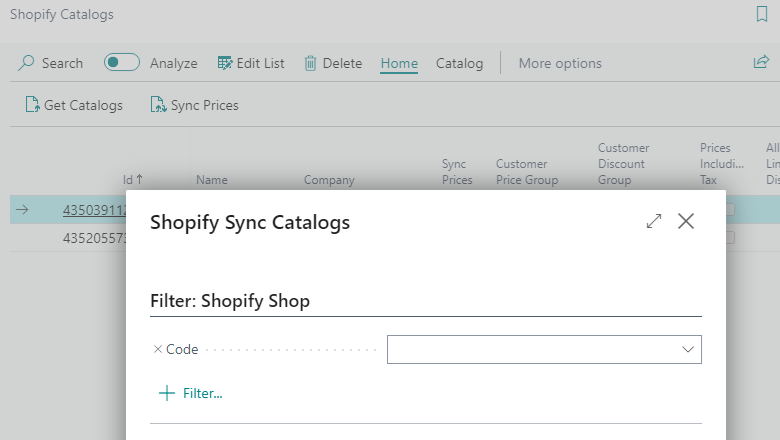The width and height of the screenshot is (780, 440).
Task: Run the Sync Prices action
Action: pos(194,105)
